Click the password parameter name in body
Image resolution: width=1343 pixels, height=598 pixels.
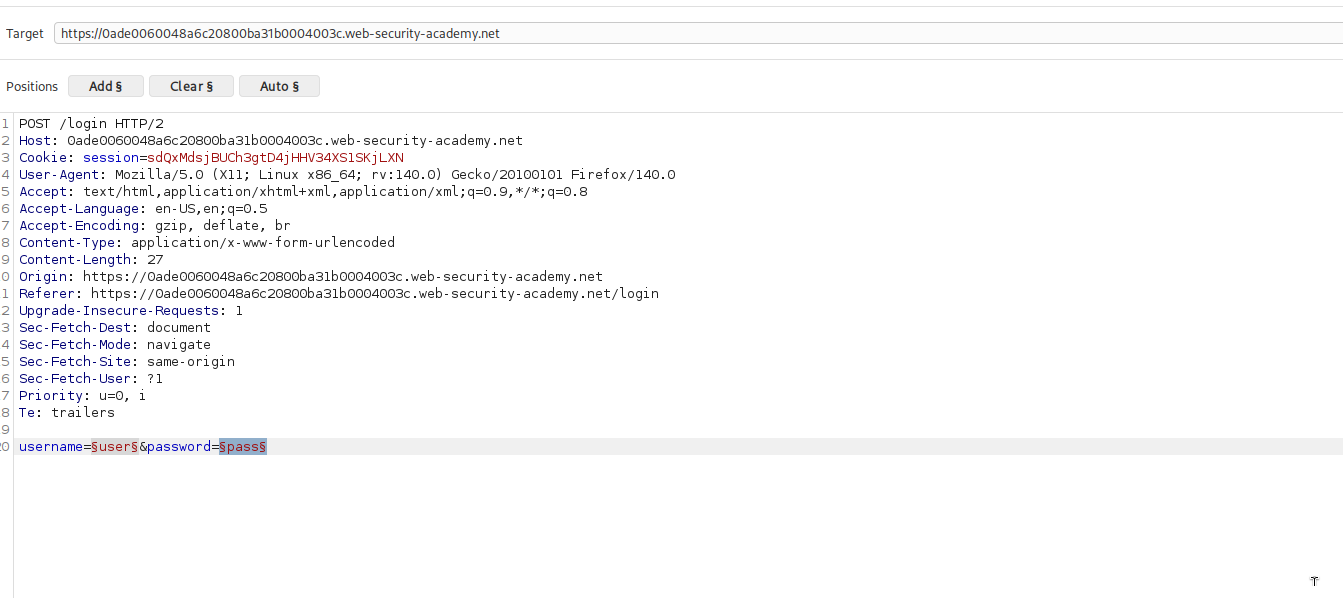179,447
